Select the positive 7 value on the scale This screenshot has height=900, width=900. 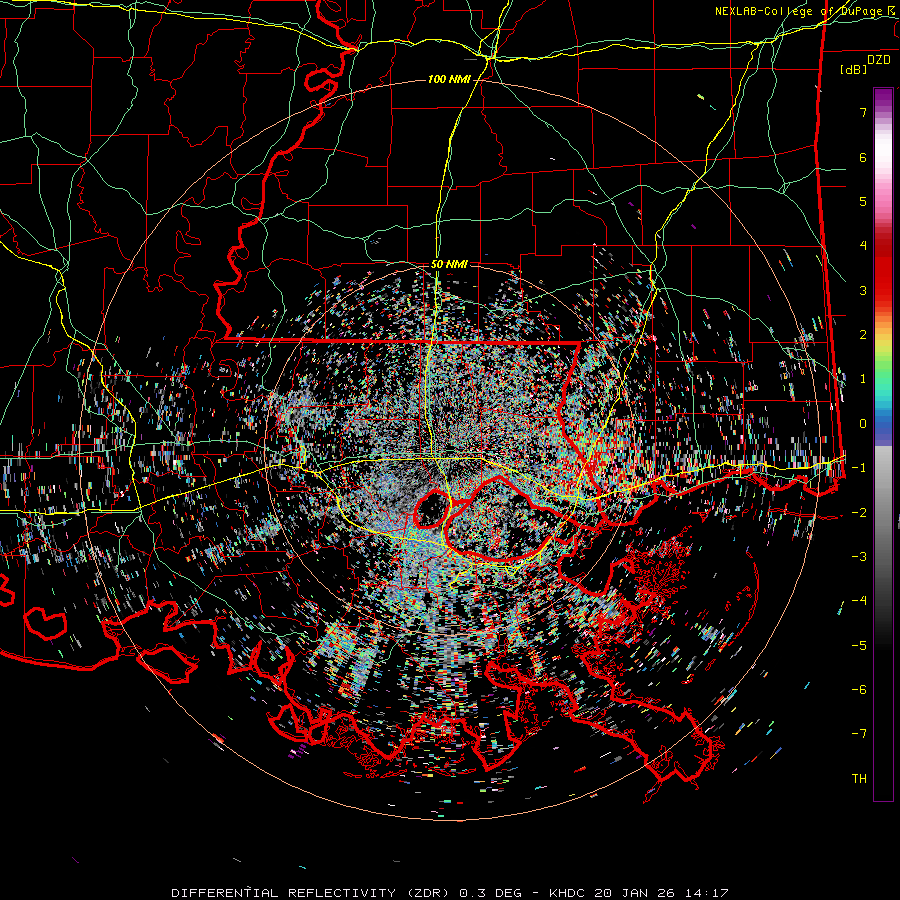coord(863,112)
